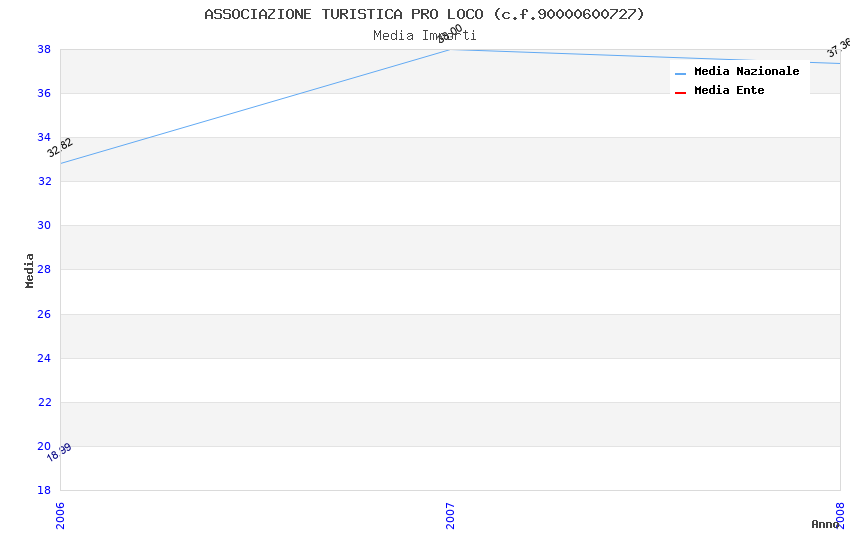
Task: Click the y-axis value 38
Action: (44, 49)
